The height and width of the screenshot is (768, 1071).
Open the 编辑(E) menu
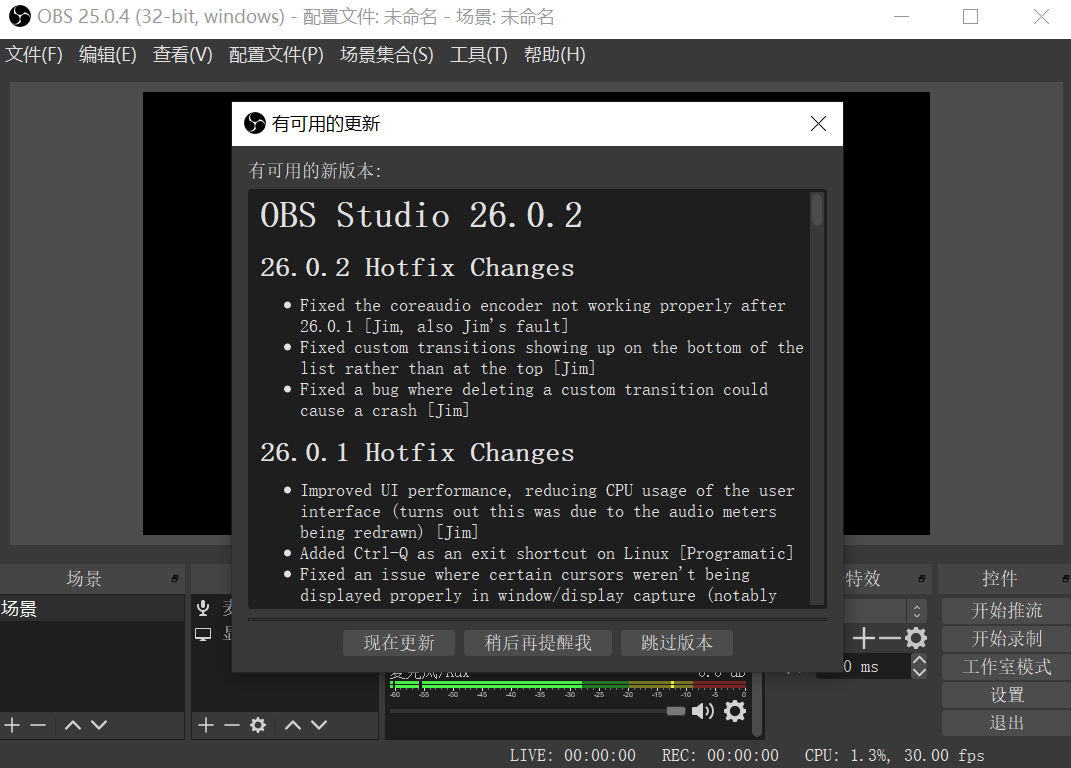pos(107,55)
